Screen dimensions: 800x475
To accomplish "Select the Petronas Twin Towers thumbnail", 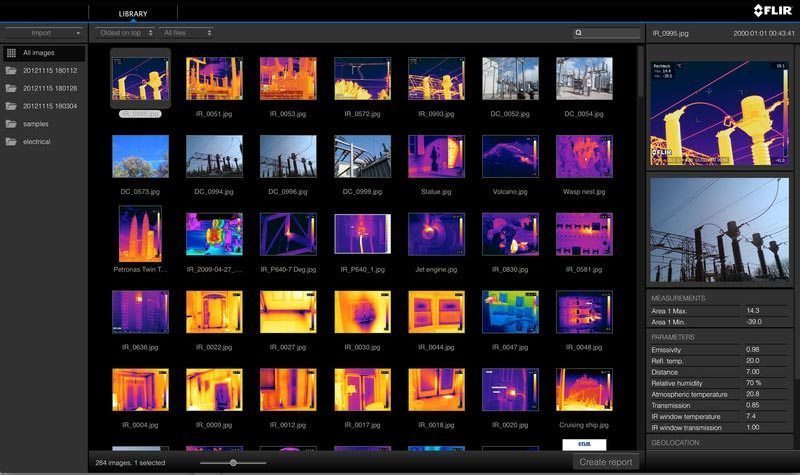I will [x=140, y=234].
